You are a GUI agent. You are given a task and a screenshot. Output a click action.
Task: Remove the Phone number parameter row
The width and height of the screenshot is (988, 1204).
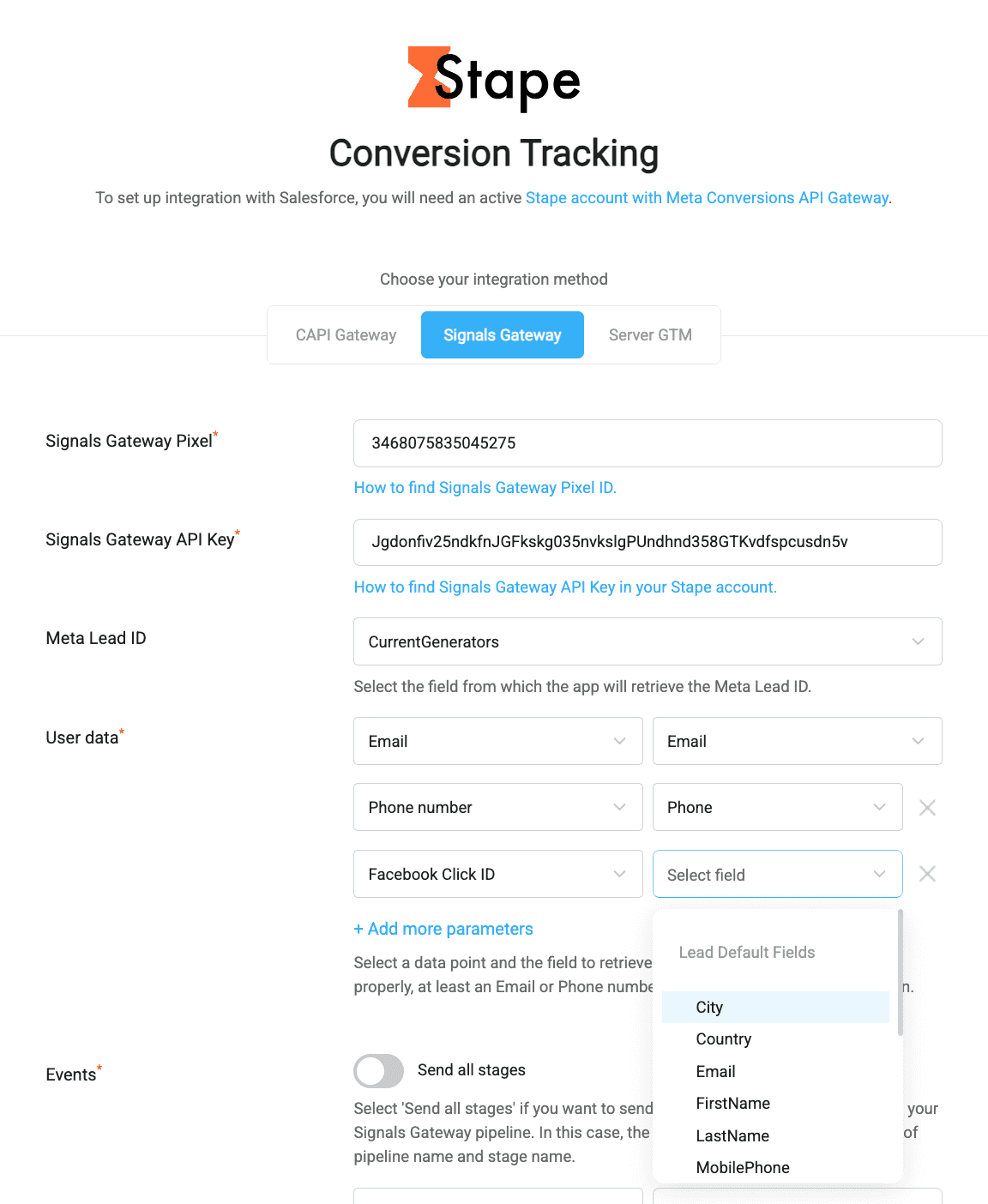(927, 807)
